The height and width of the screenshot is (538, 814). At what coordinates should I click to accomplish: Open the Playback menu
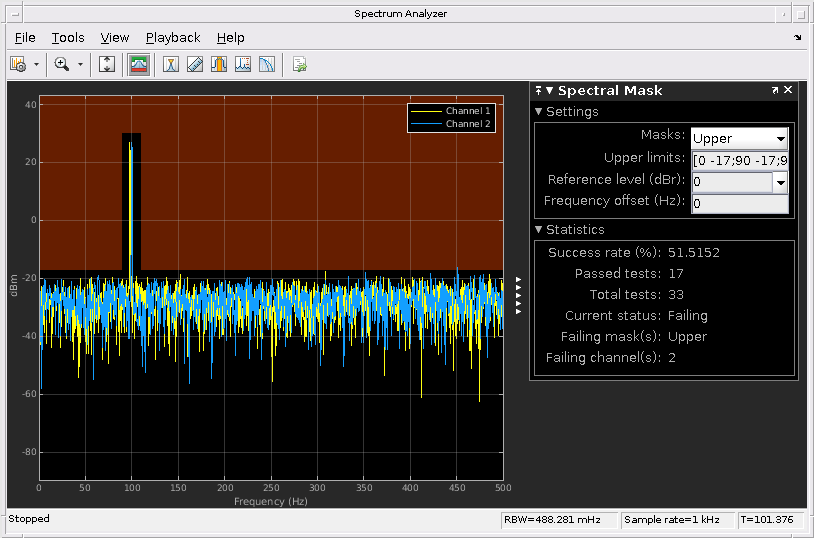point(173,38)
